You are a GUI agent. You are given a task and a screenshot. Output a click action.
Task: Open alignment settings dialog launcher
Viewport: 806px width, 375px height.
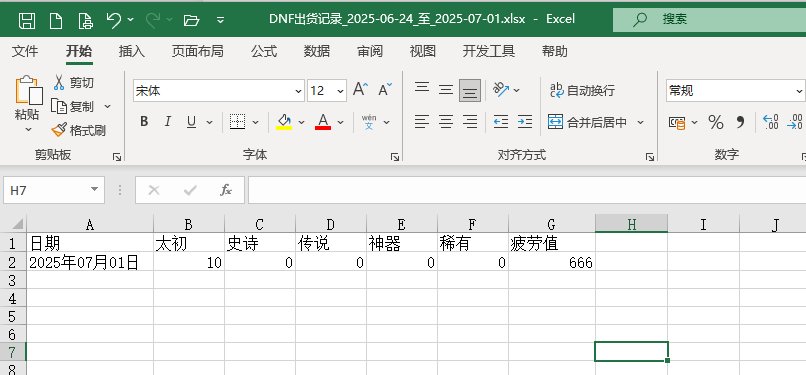coord(650,157)
